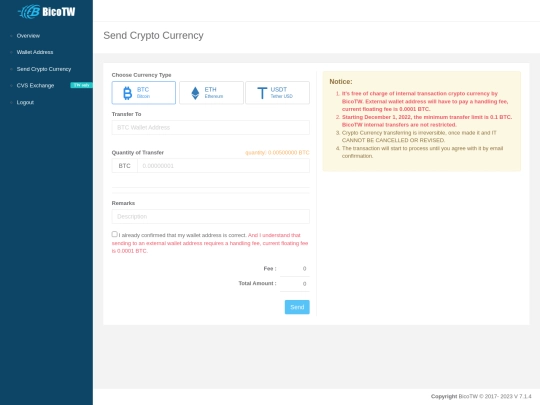Click the Fee value
Image resolution: width=540 pixels, height=405 pixels.
click(x=304, y=269)
